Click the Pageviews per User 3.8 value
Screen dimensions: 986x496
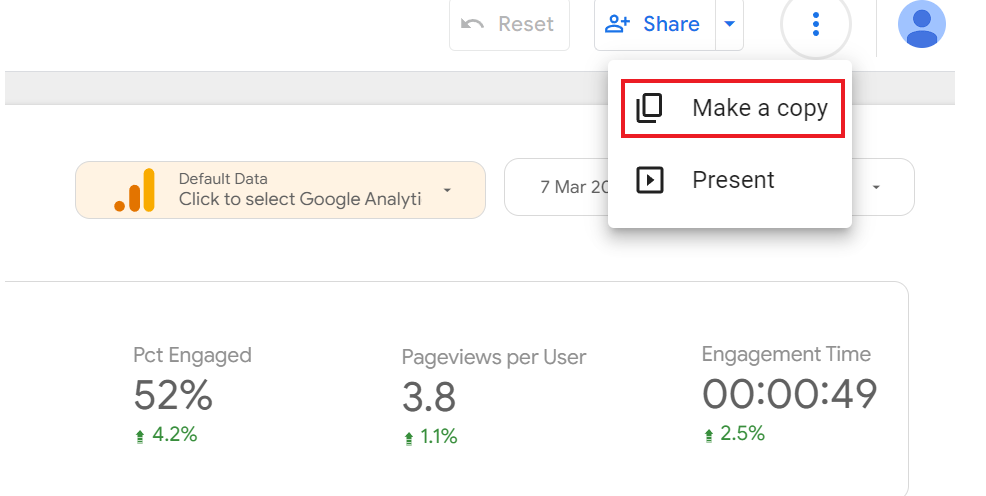pyautogui.click(x=429, y=397)
